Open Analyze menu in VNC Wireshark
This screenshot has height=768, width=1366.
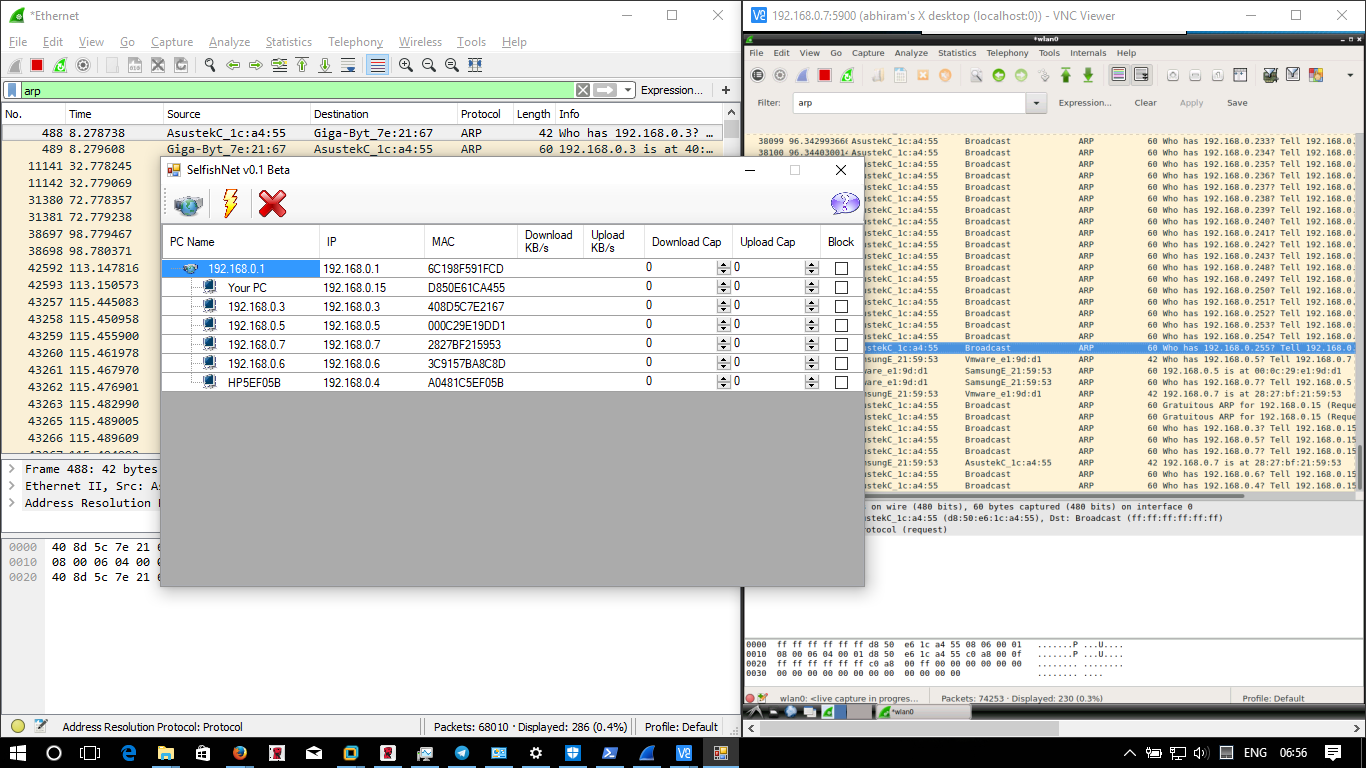click(911, 53)
